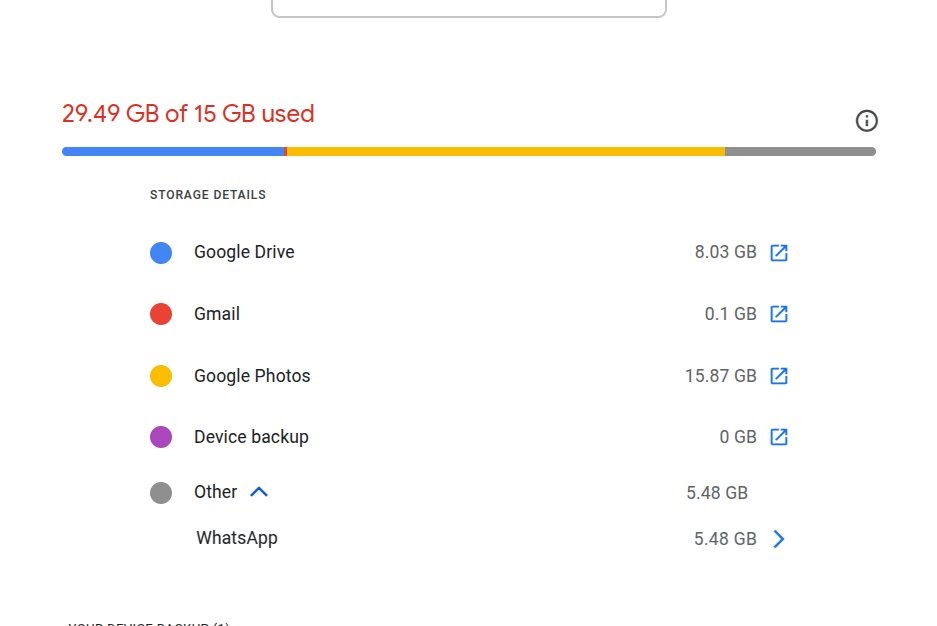This screenshot has width=937, height=626.
Task: Click the yellow Google Photos dot
Action: (161, 376)
